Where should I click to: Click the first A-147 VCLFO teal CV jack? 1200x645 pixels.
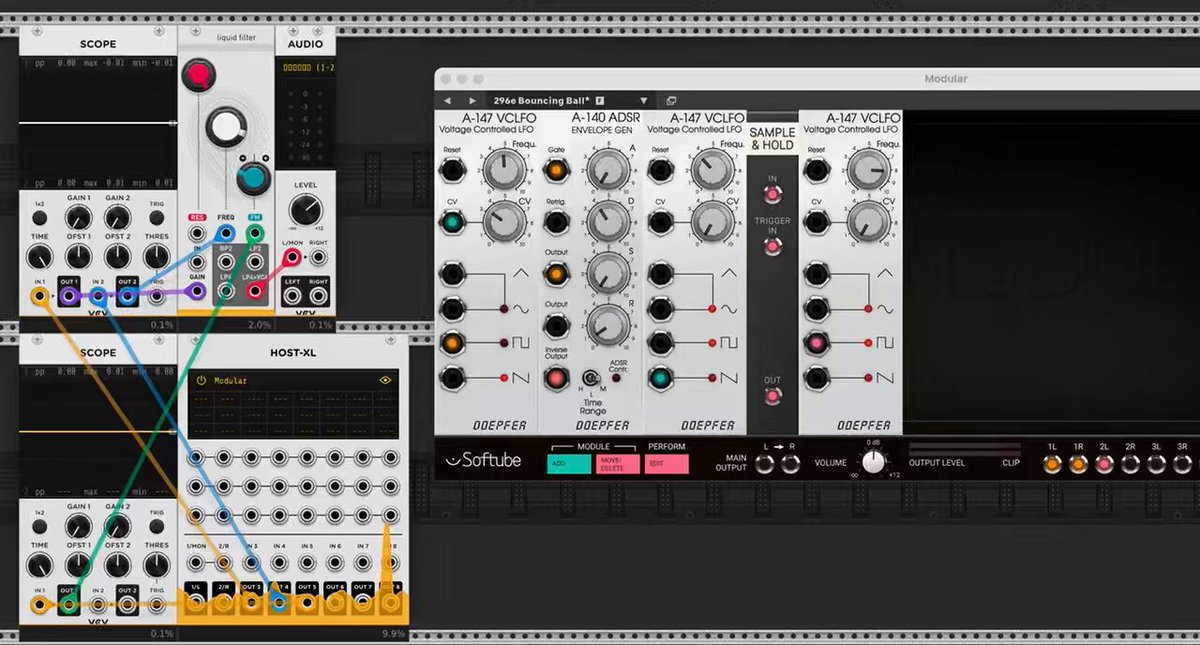click(452, 221)
